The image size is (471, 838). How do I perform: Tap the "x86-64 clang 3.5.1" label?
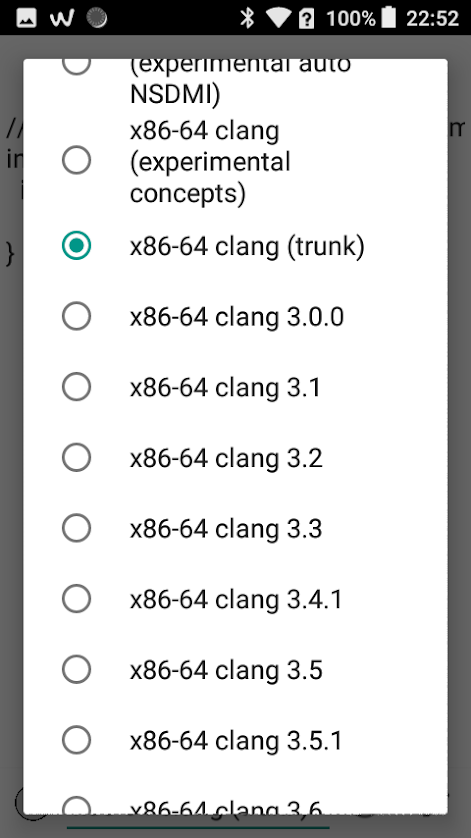236,740
